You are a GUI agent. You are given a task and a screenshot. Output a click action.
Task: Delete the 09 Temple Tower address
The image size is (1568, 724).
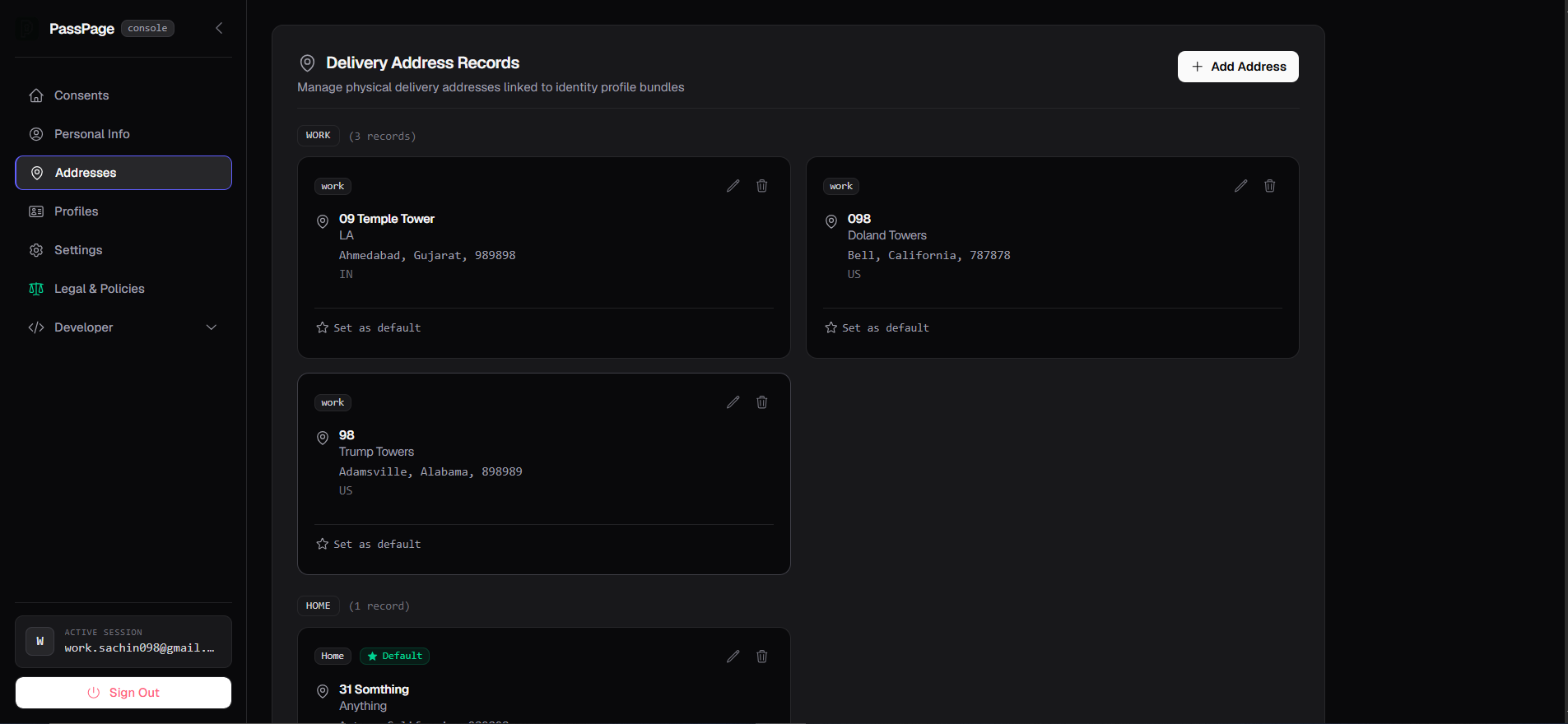762,186
